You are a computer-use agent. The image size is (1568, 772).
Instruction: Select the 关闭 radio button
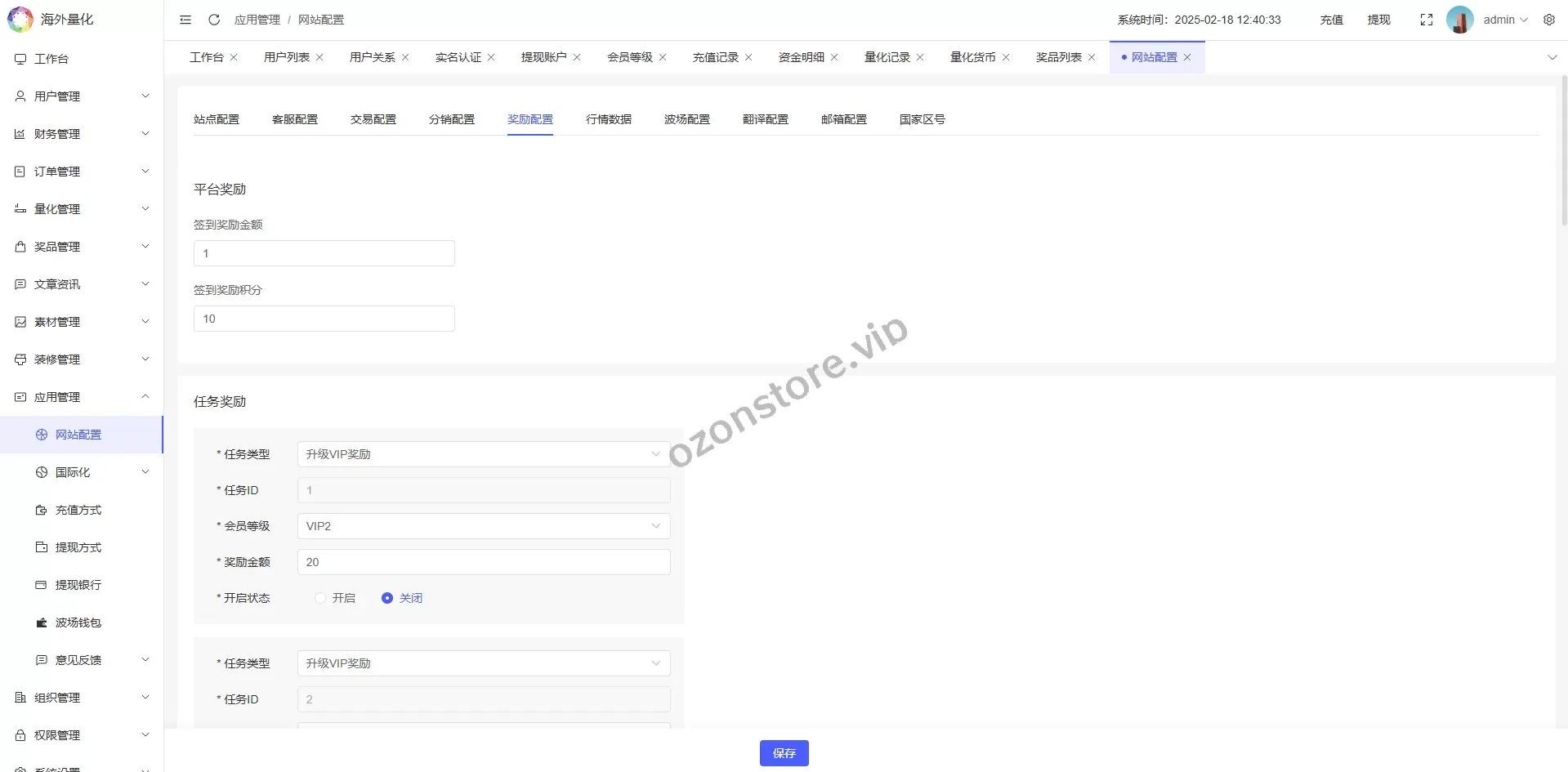tap(387, 598)
